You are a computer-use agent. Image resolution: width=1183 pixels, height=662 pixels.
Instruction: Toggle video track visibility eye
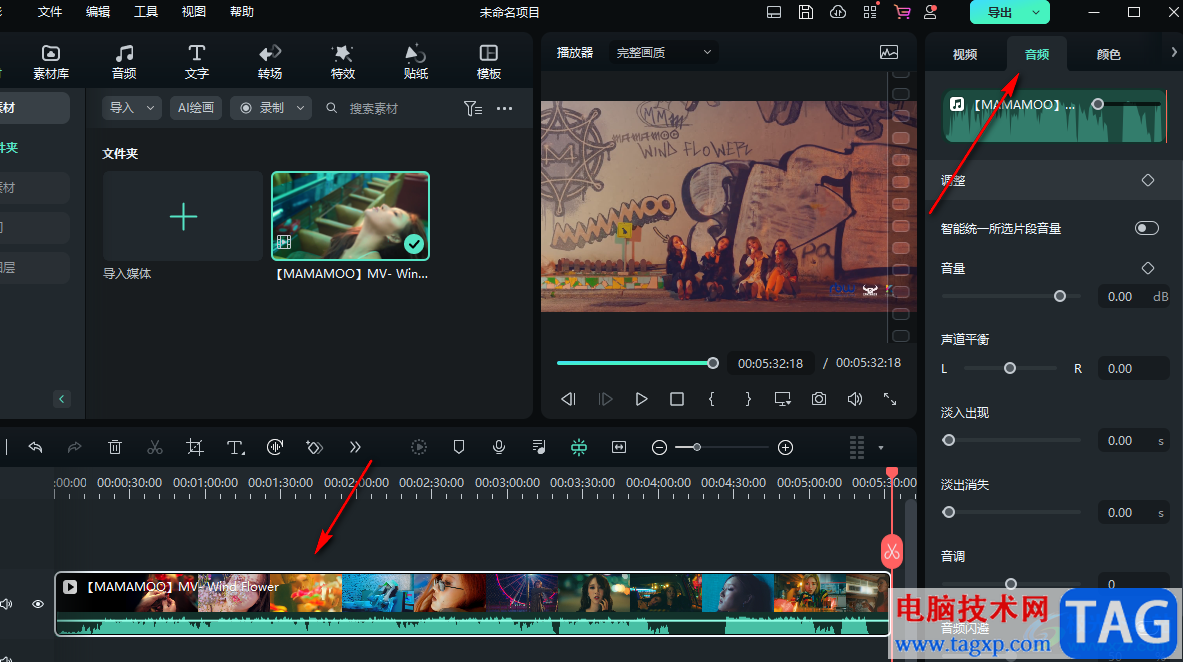[38, 604]
